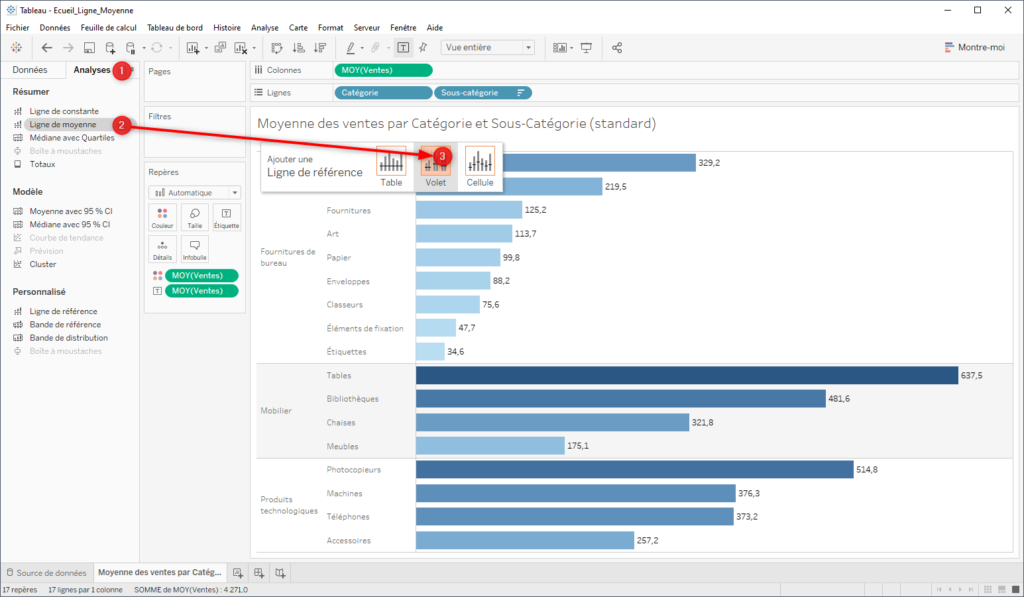Click the Photocopieurs bar showing 514,8
1024x597 pixels.
click(635, 470)
